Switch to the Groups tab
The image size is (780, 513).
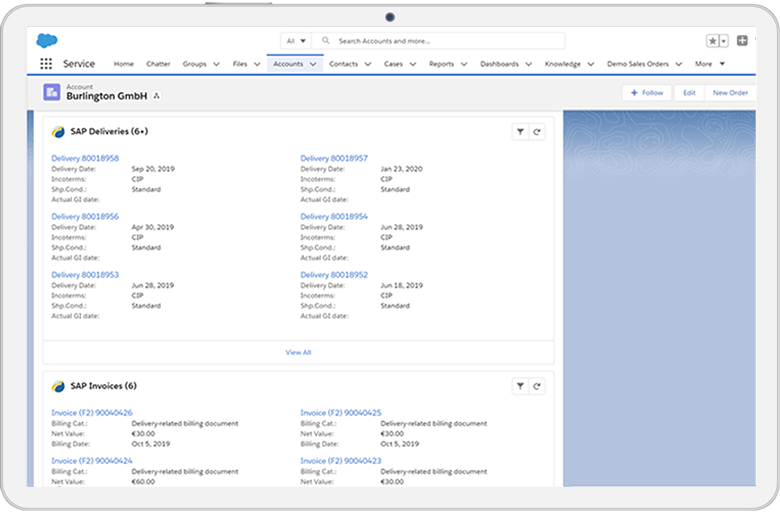195,64
